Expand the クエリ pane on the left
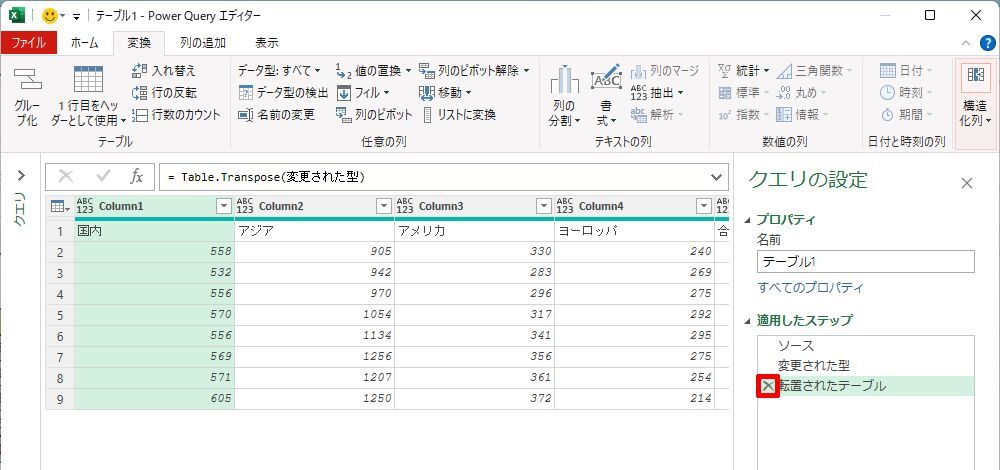Viewport: 1000px width, 470px height. click(x=19, y=176)
